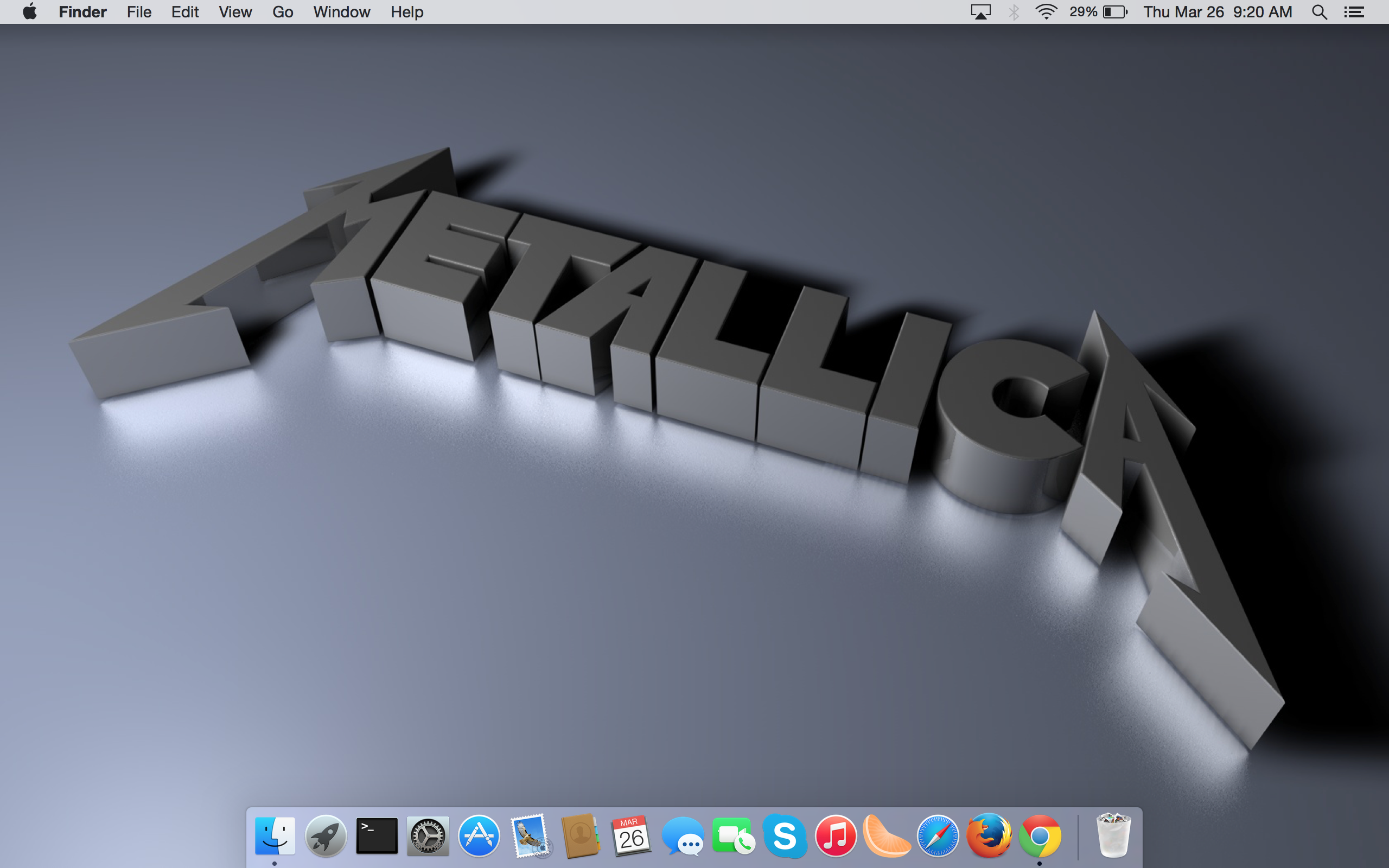Open the Apple menu
The height and width of the screenshot is (868, 1389).
tap(30, 11)
